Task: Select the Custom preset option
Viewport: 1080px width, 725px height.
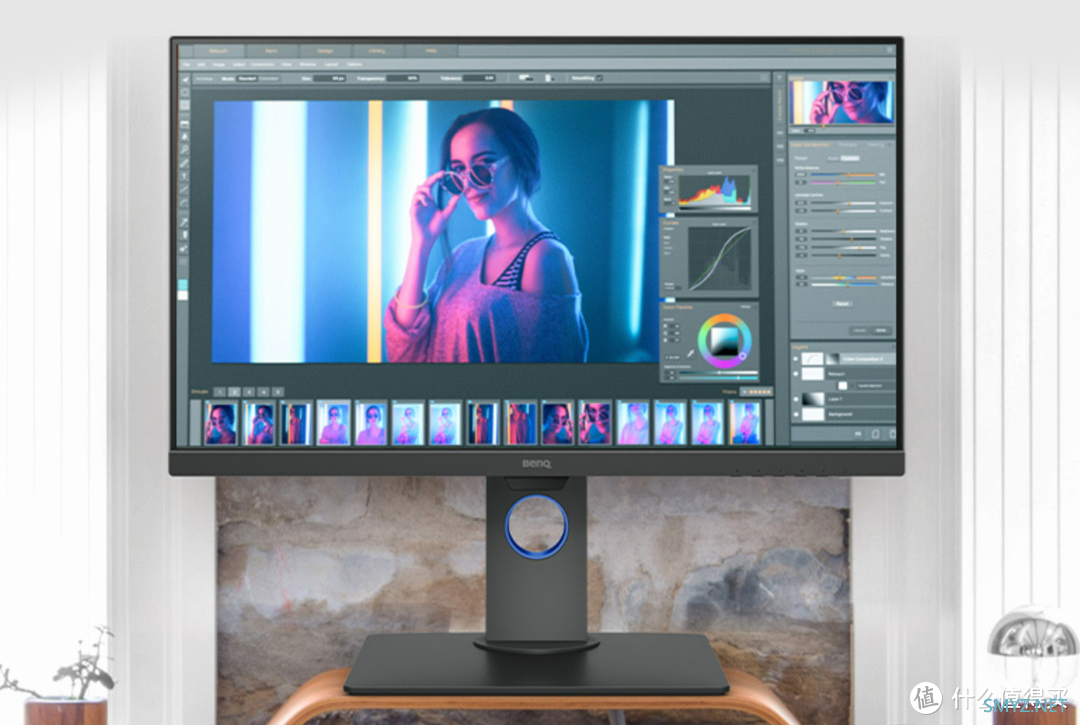Action: (x=851, y=158)
